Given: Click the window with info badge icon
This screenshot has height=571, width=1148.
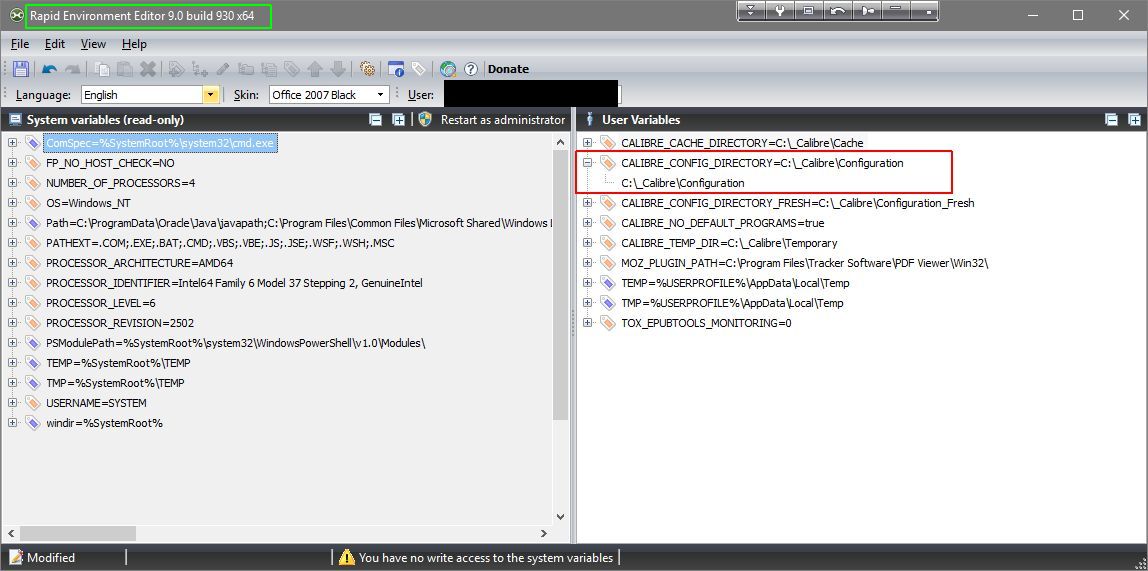Looking at the screenshot, I should (396, 69).
